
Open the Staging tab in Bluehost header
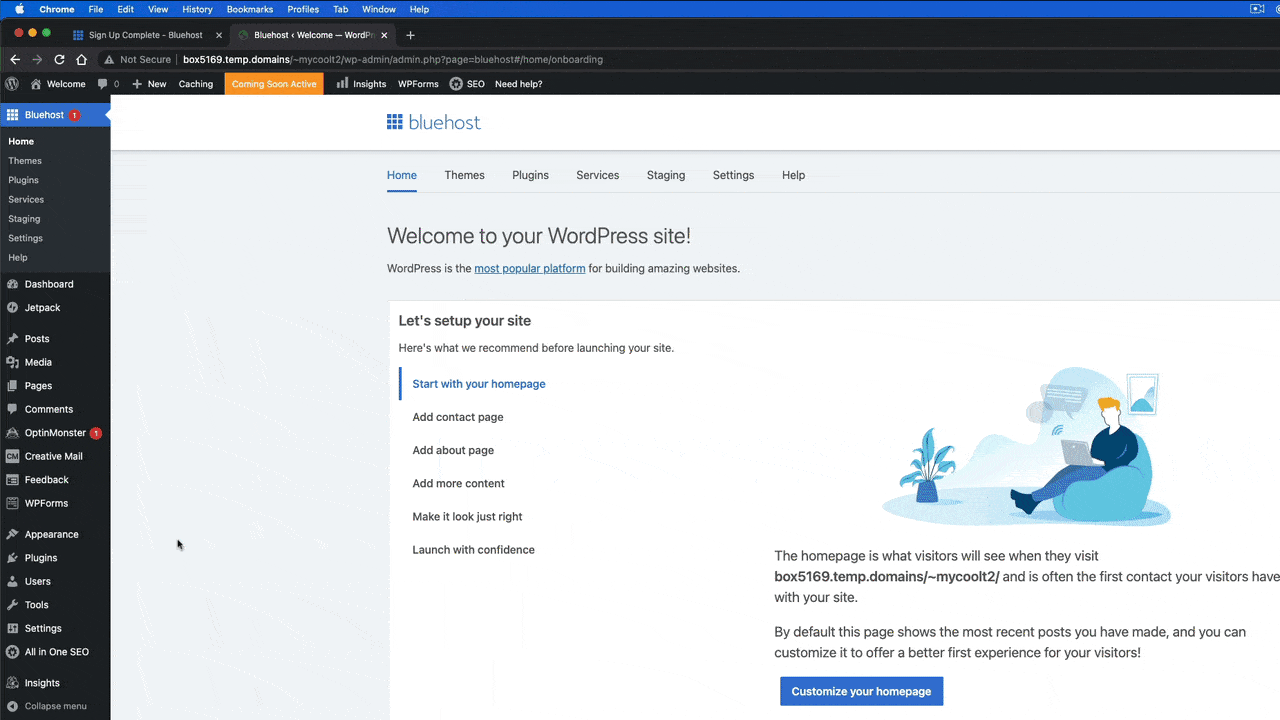click(666, 175)
